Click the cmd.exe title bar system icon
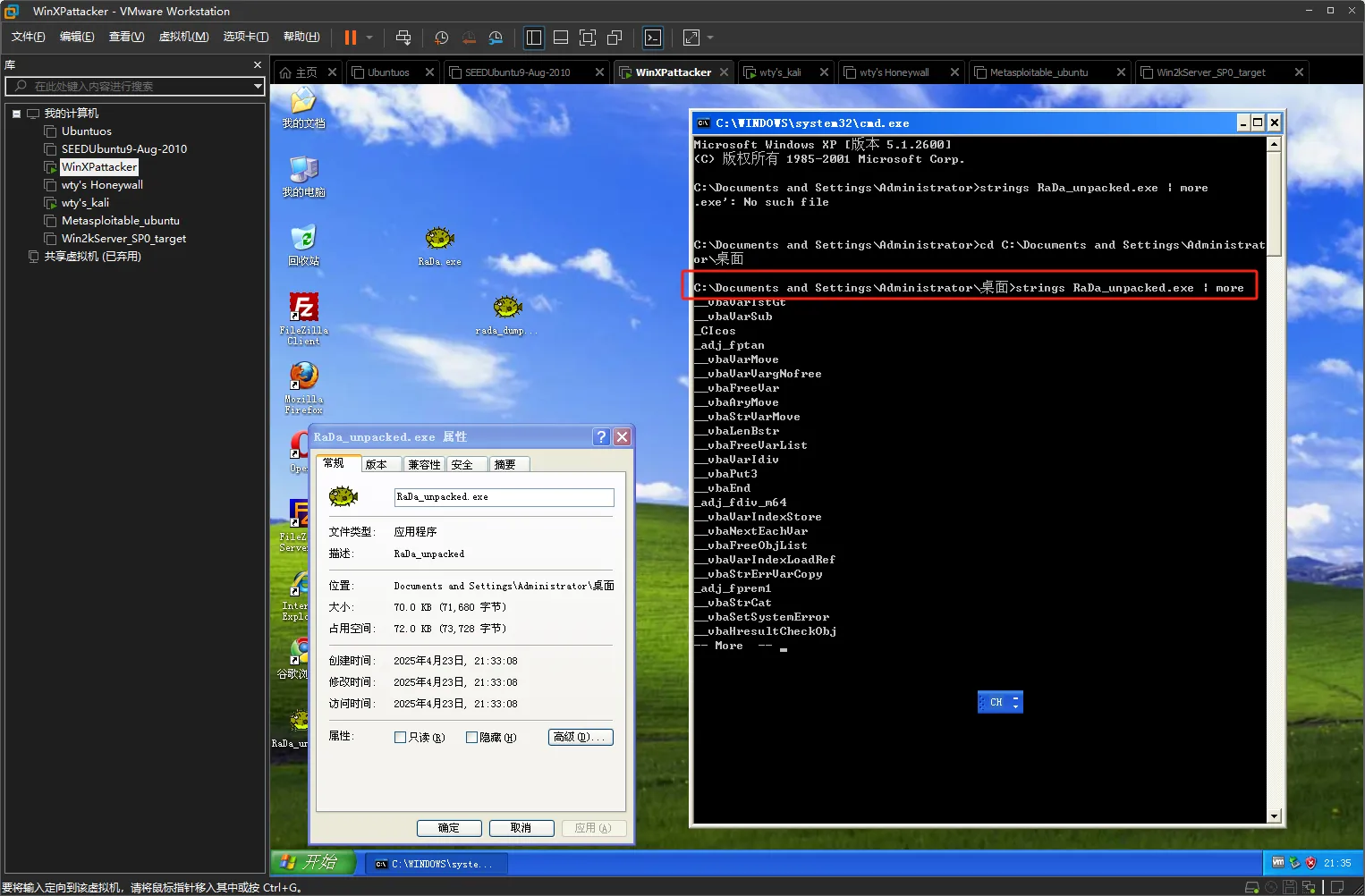Viewport: 1365px width, 896px height. click(x=704, y=123)
